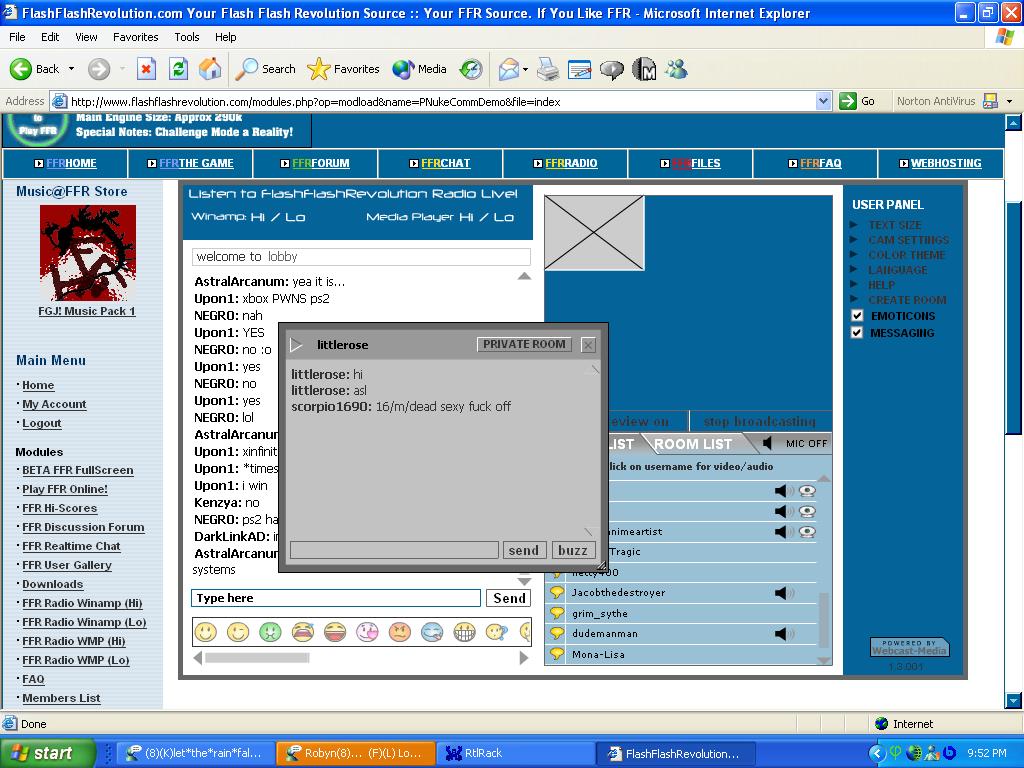
Task: Expand the TEXT SIZE option in User Panel
Action: click(x=895, y=225)
